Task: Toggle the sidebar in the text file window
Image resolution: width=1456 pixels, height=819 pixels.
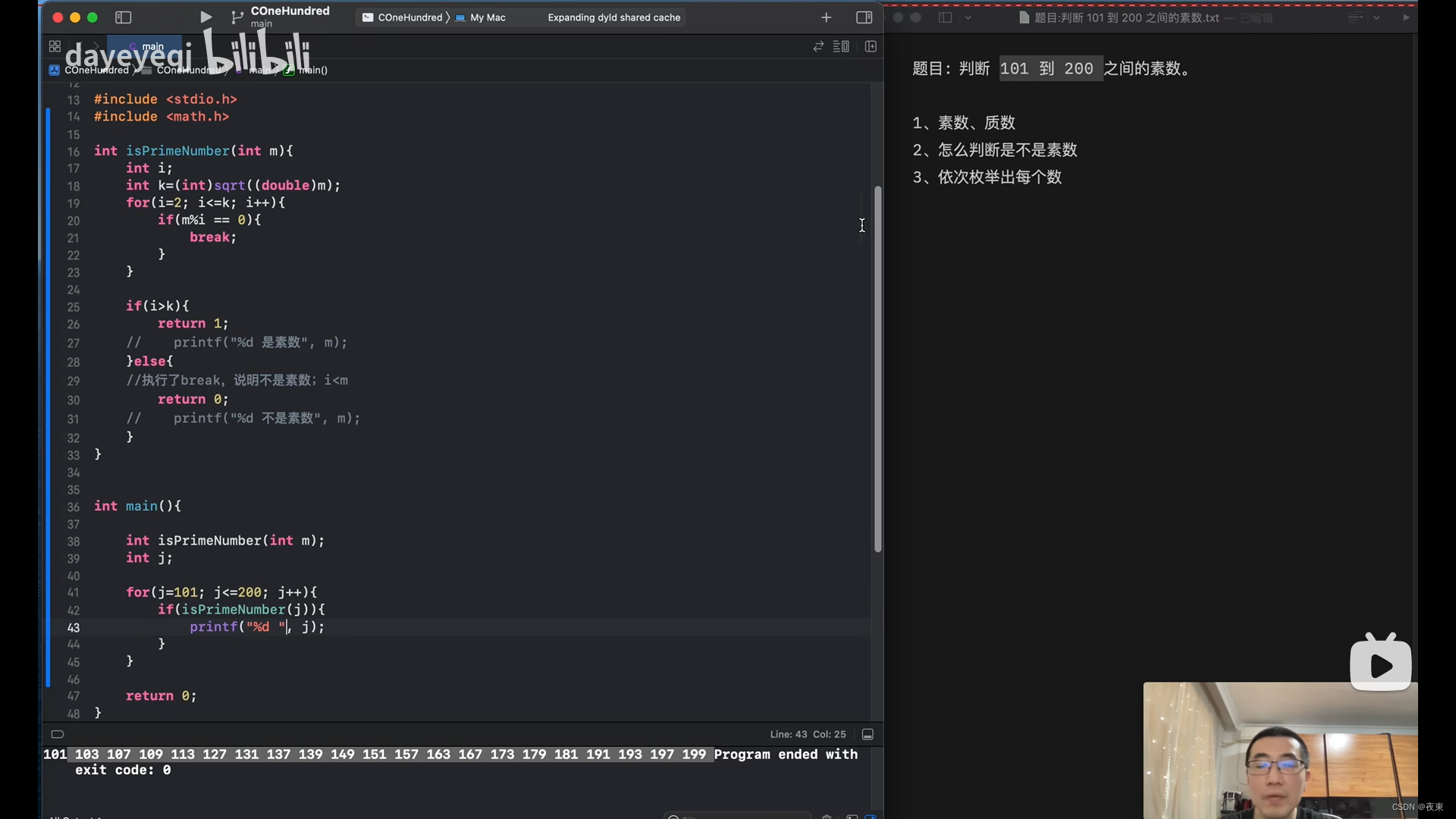Action: (x=945, y=17)
